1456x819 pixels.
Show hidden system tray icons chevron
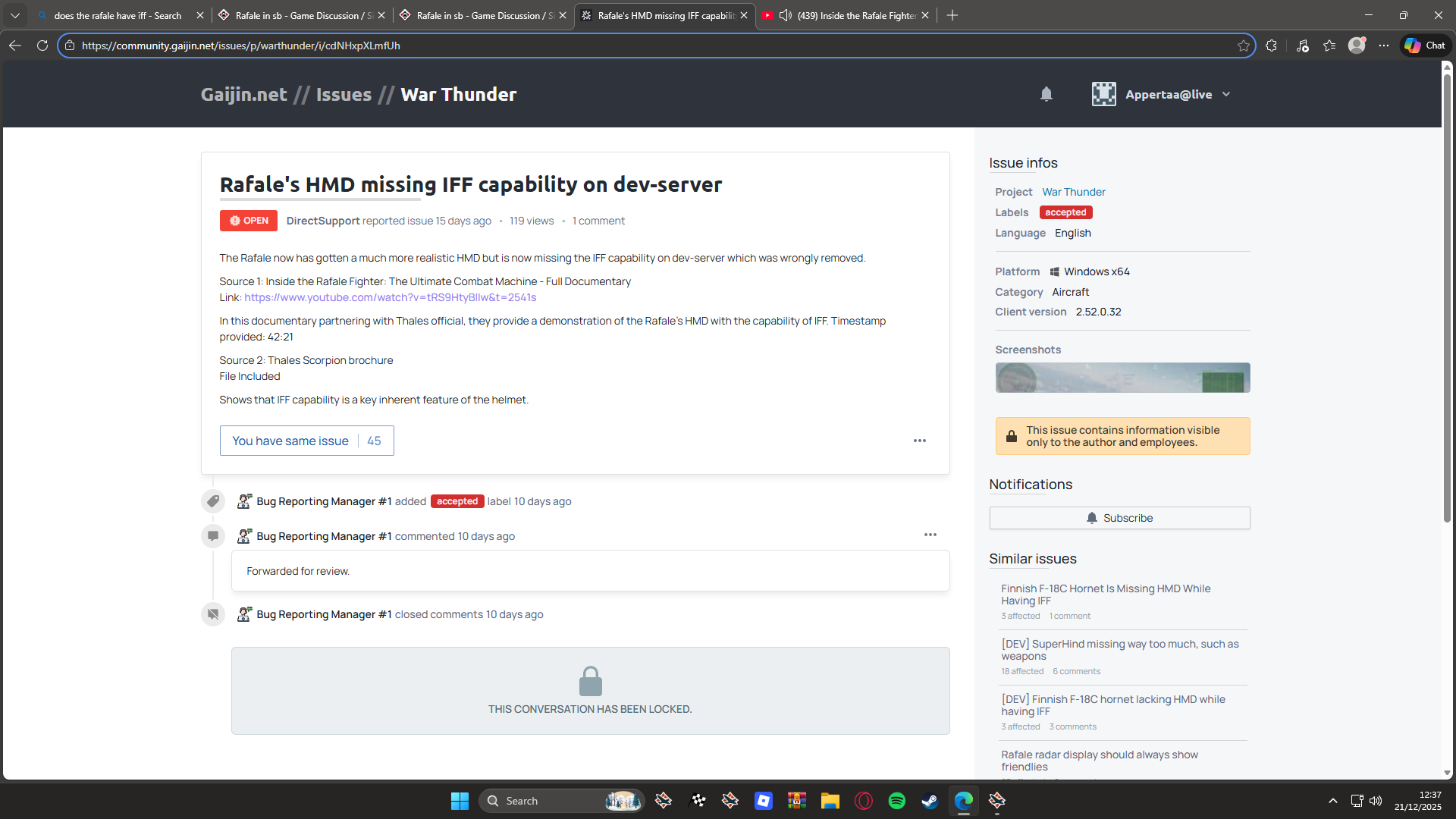tap(1332, 801)
